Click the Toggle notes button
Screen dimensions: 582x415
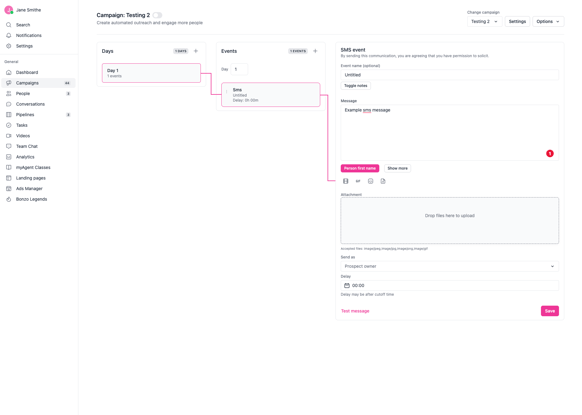(356, 86)
